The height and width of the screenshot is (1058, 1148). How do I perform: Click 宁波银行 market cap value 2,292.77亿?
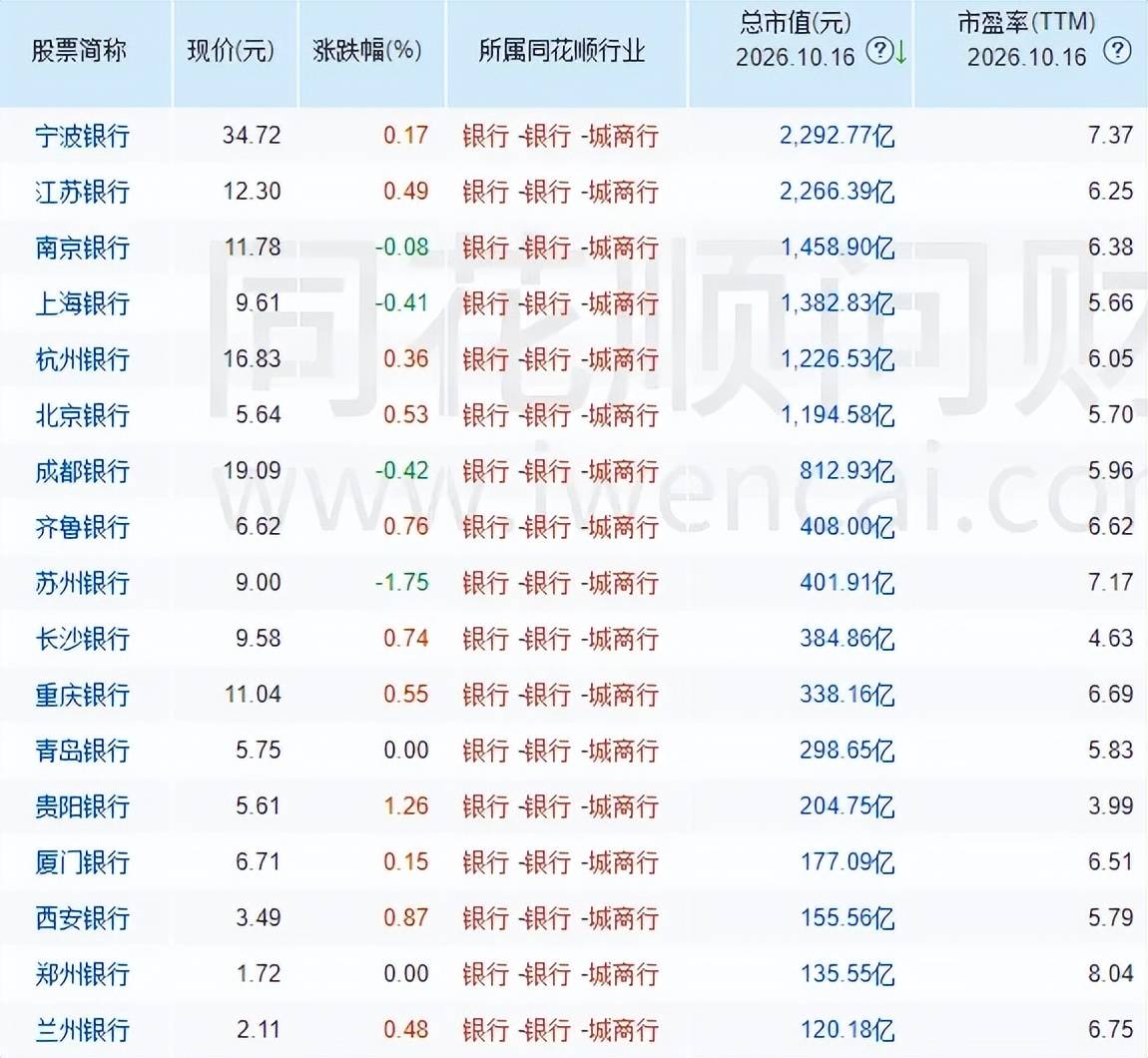tap(837, 136)
